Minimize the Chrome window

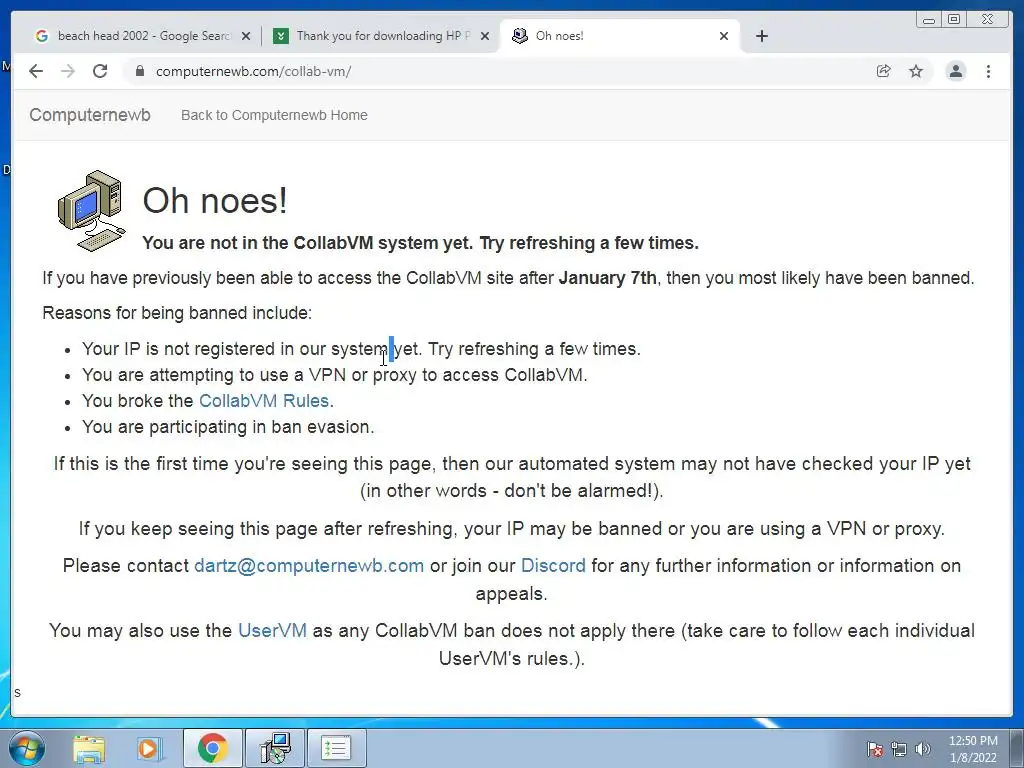(929, 20)
